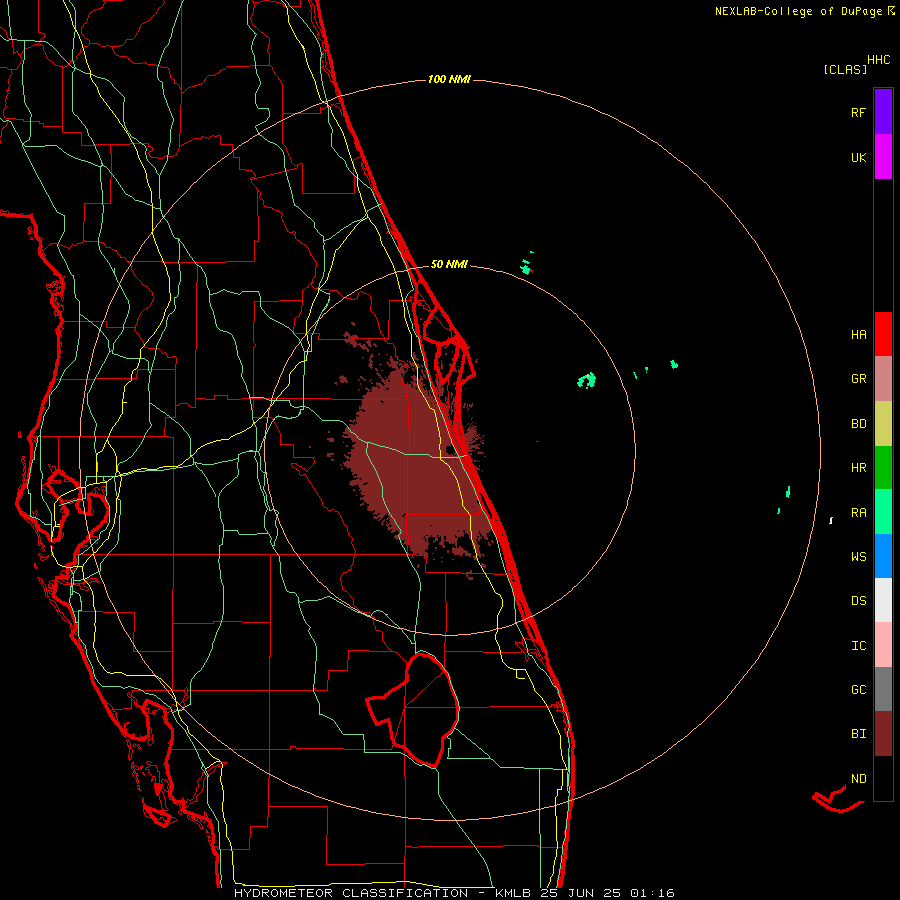Click the light pink IC legend swatch

[x=883, y=645]
